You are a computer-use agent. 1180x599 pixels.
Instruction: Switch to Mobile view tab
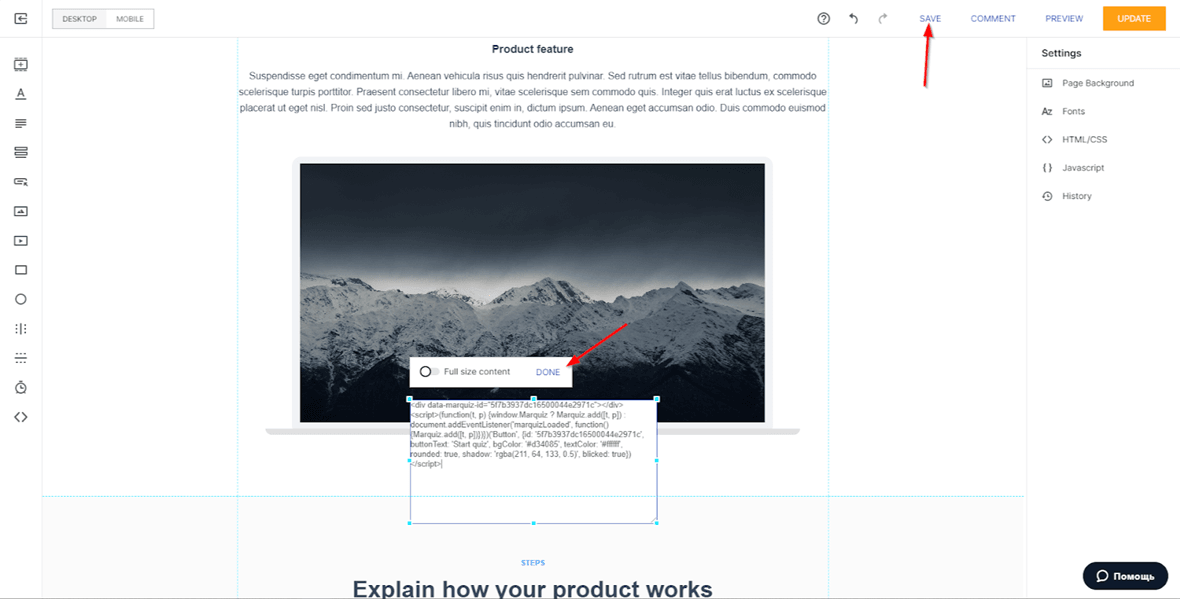point(130,19)
